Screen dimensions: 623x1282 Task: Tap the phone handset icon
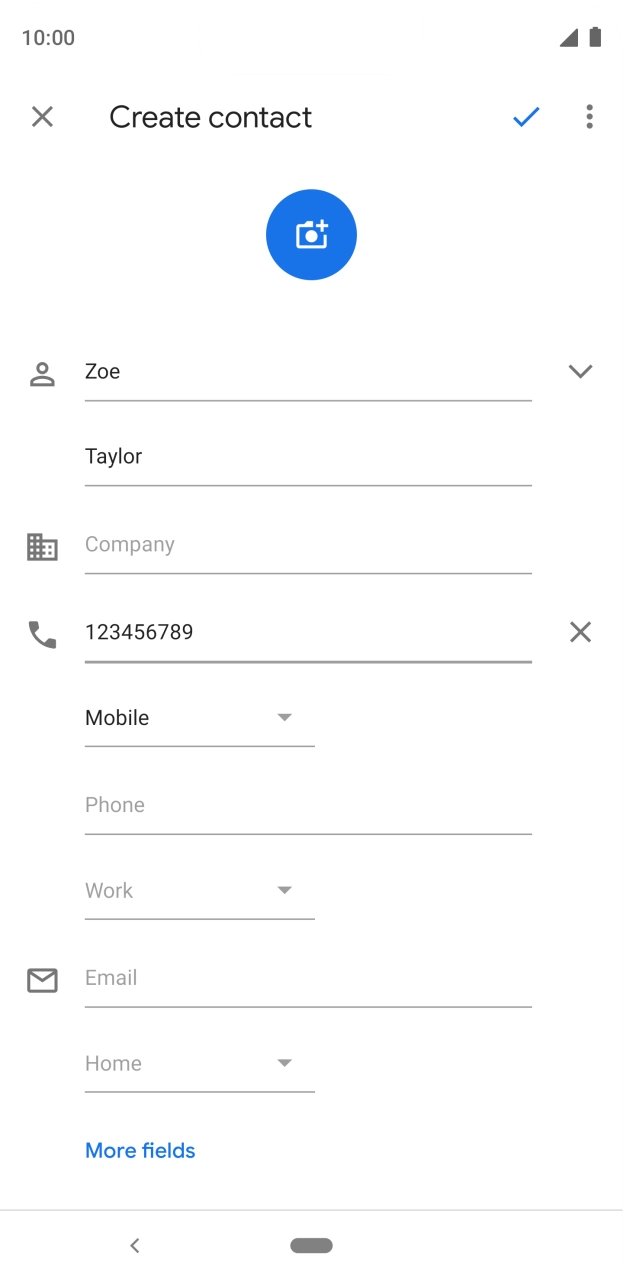pyautogui.click(x=42, y=634)
